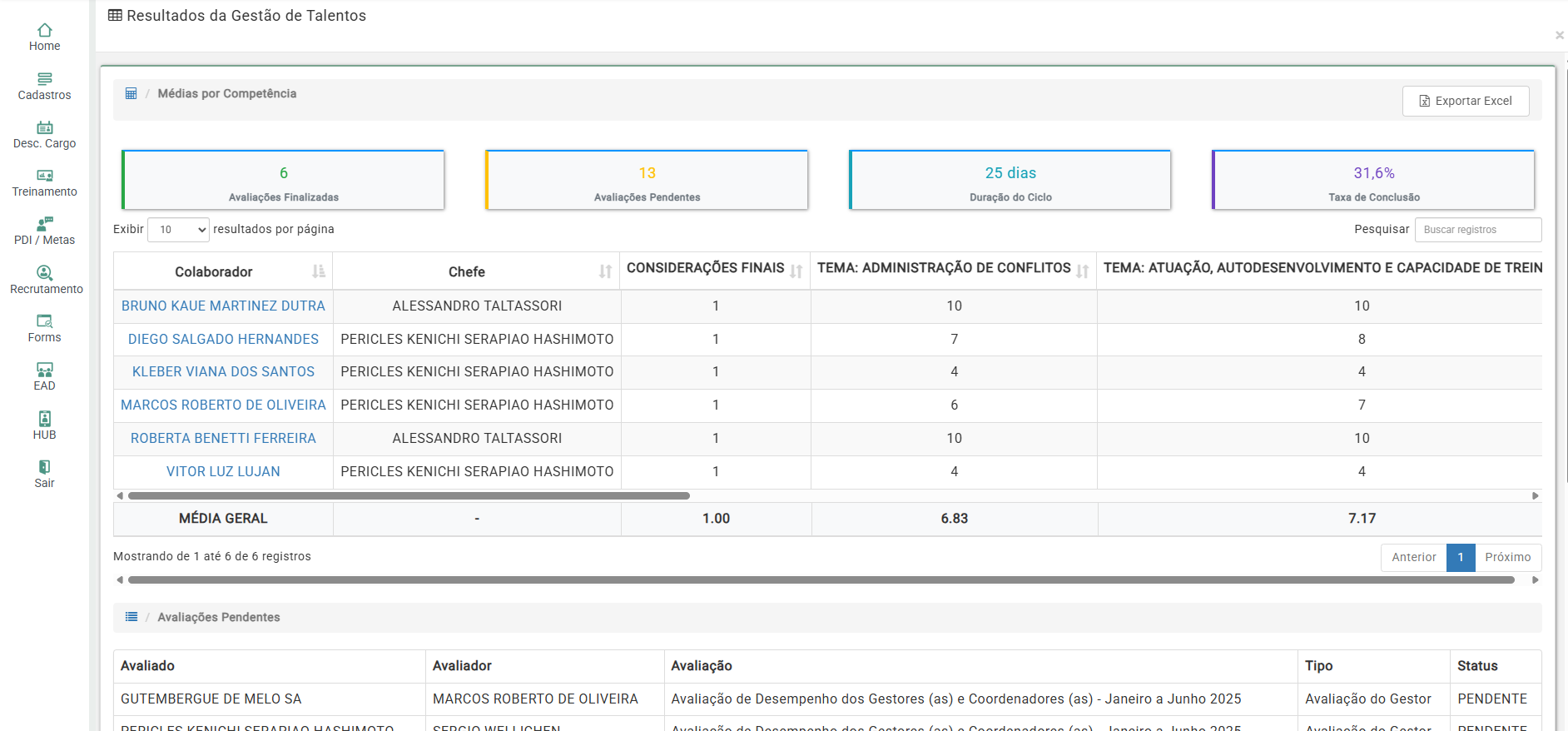The image size is (1568, 731).
Task: Focus the Buscar registros search field
Action: 1477,230
